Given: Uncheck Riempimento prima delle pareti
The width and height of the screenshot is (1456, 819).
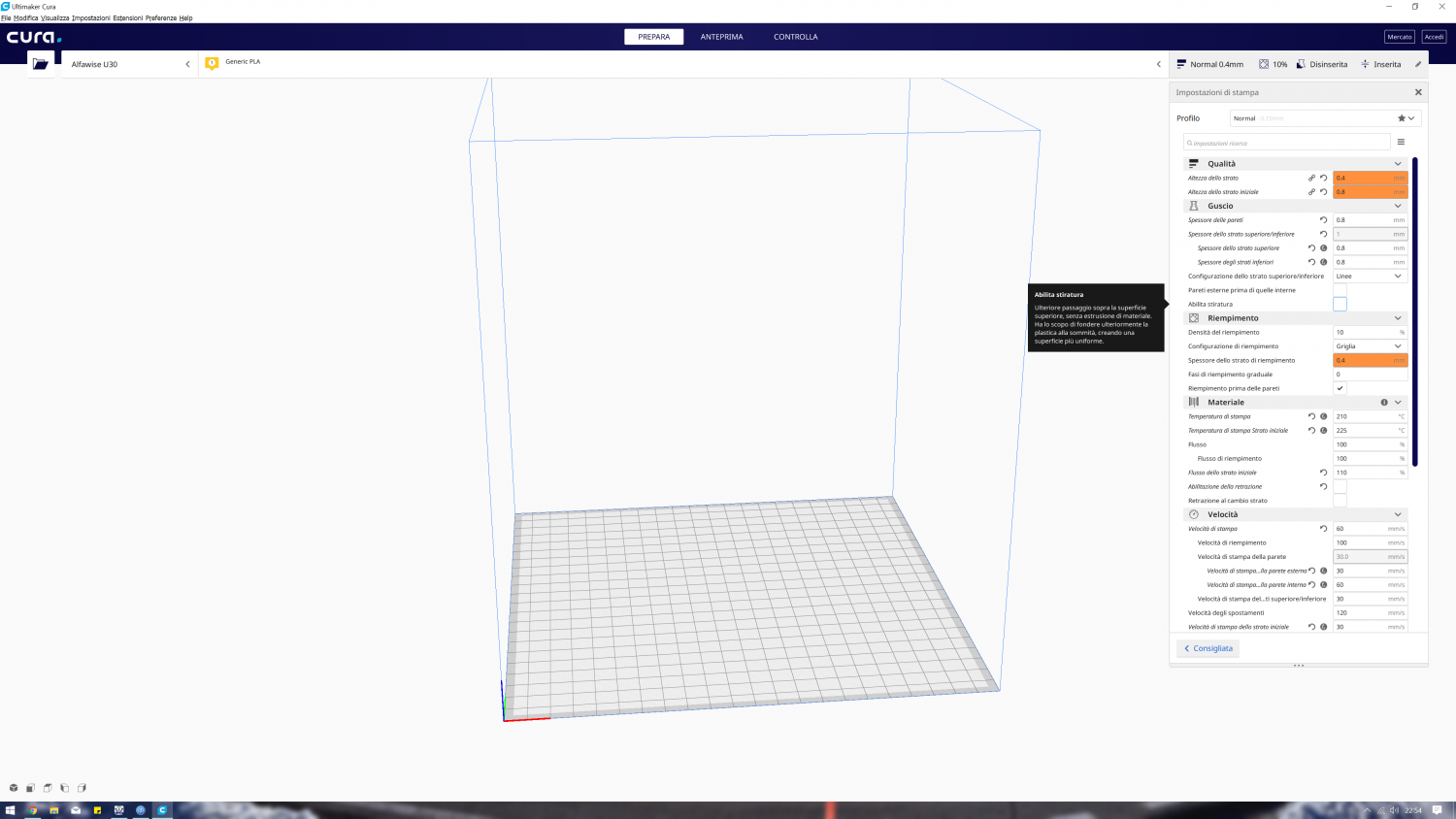Looking at the screenshot, I should click(x=1340, y=388).
